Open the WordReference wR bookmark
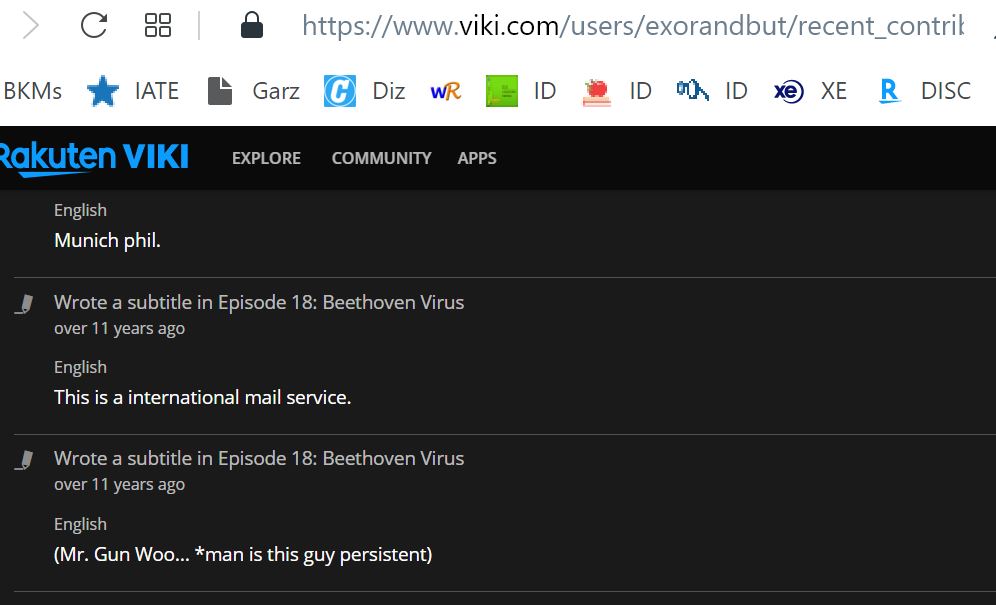Image resolution: width=996 pixels, height=605 pixels. 445,92
